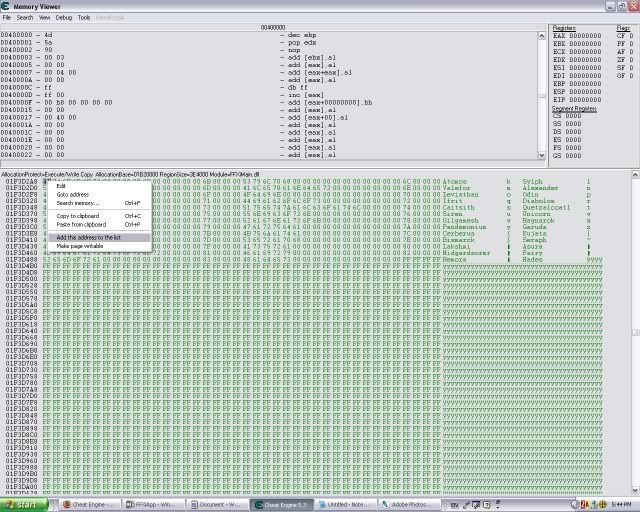Click the hex view scrollbar thumb

(x=636, y=332)
